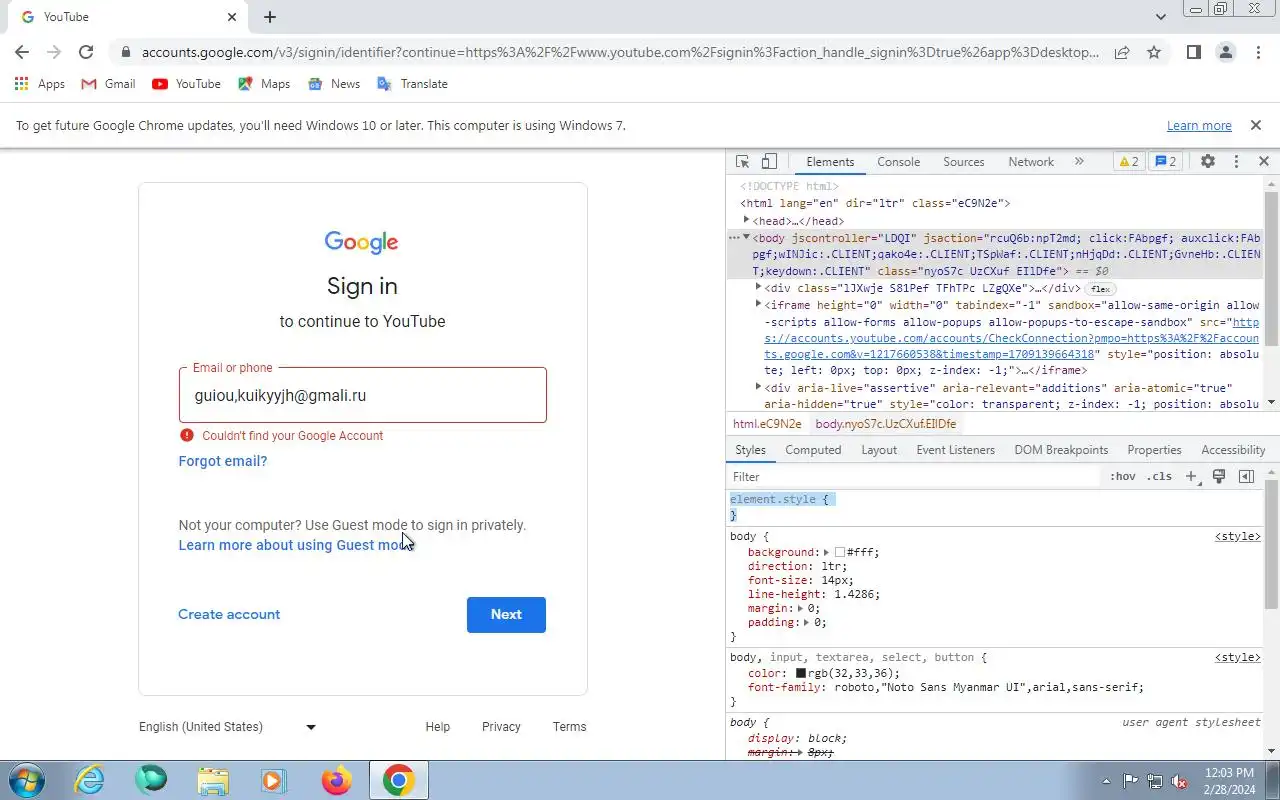Expand the iframe node in DOM tree

(x=758, y=304)
